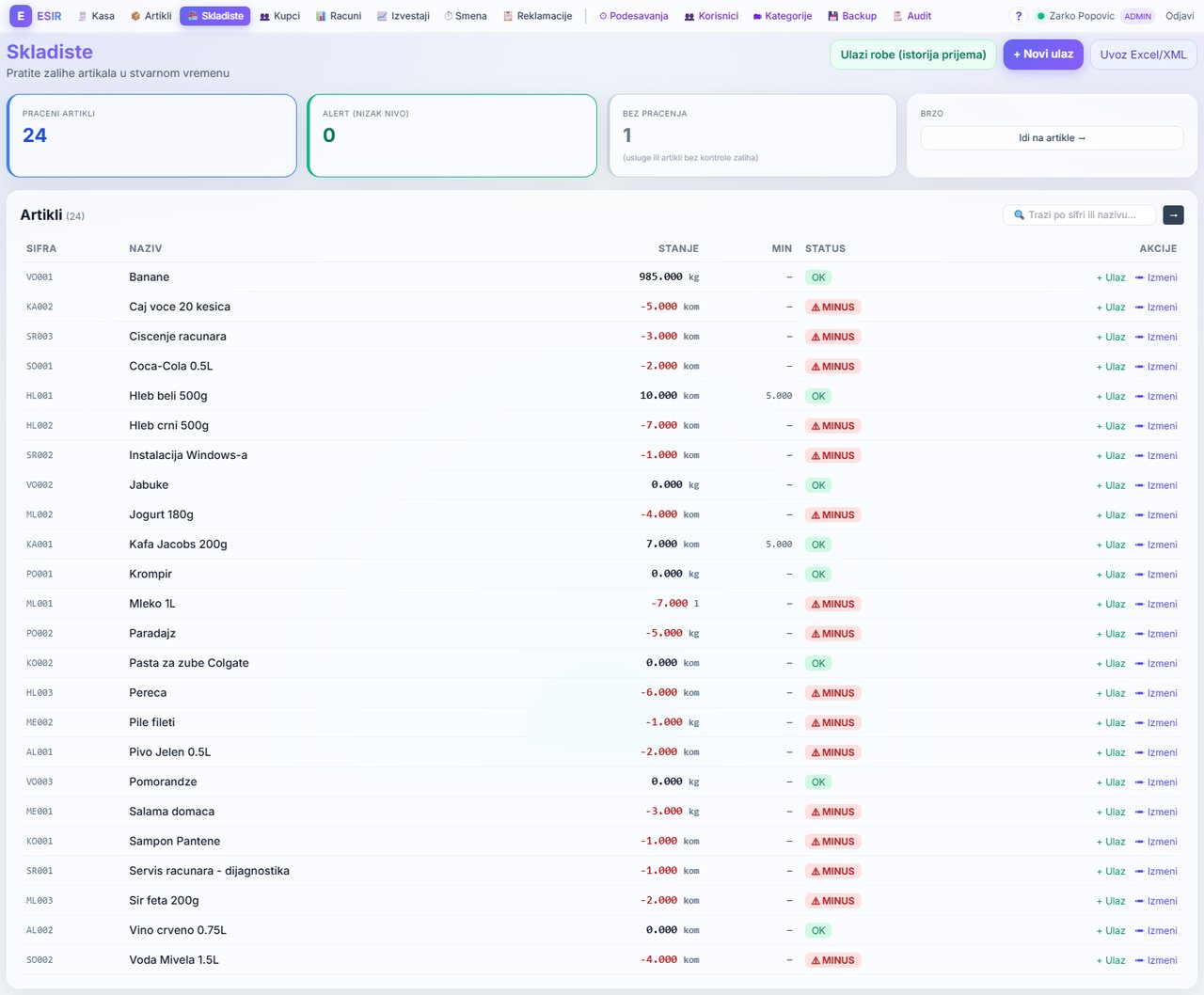Click Izmeni for Caj voce 20 kesica
Image resolution: width=1204 pixels, height=995 pixels.
1156,308
